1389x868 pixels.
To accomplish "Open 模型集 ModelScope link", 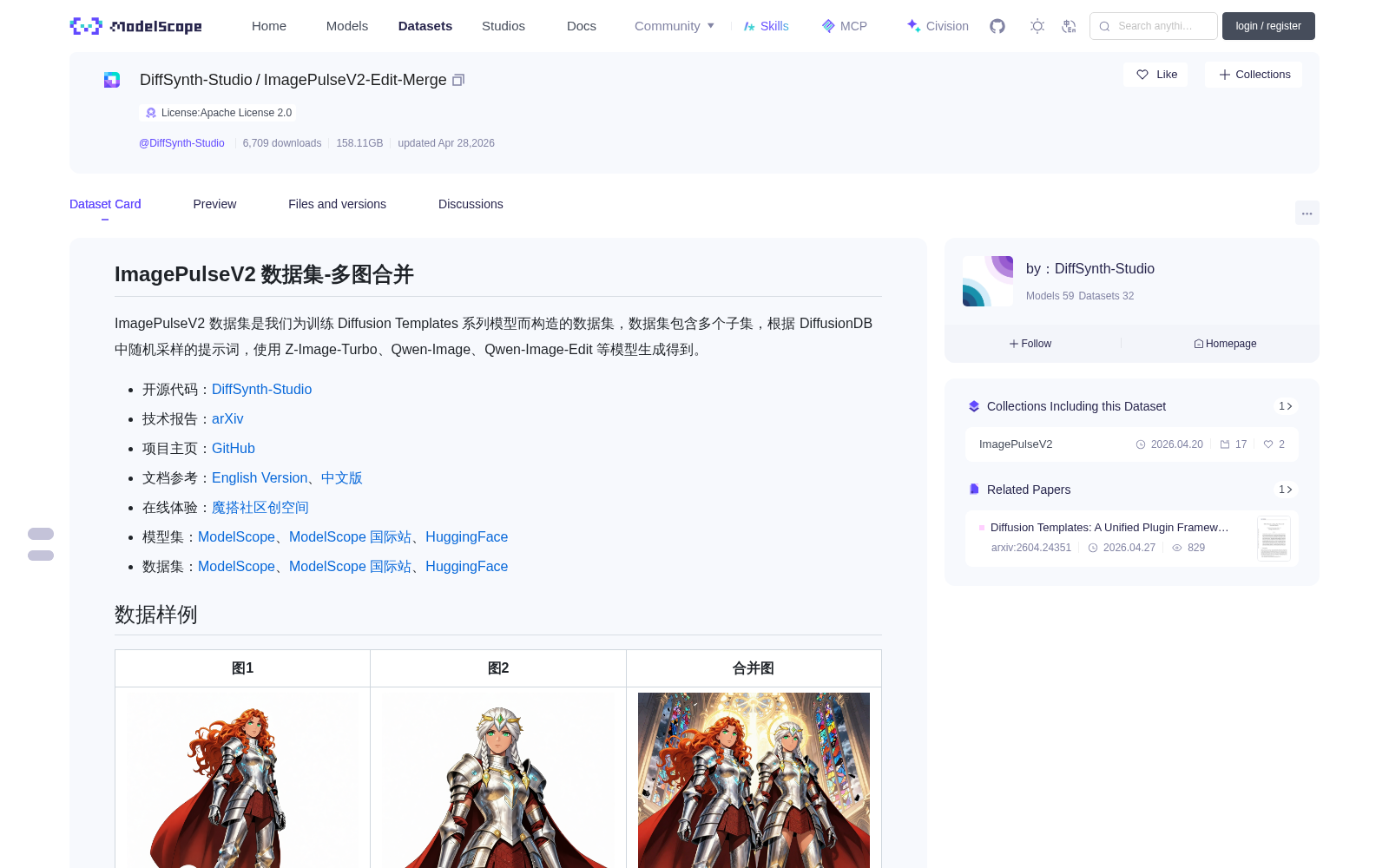I will click(x=236, y=537).
